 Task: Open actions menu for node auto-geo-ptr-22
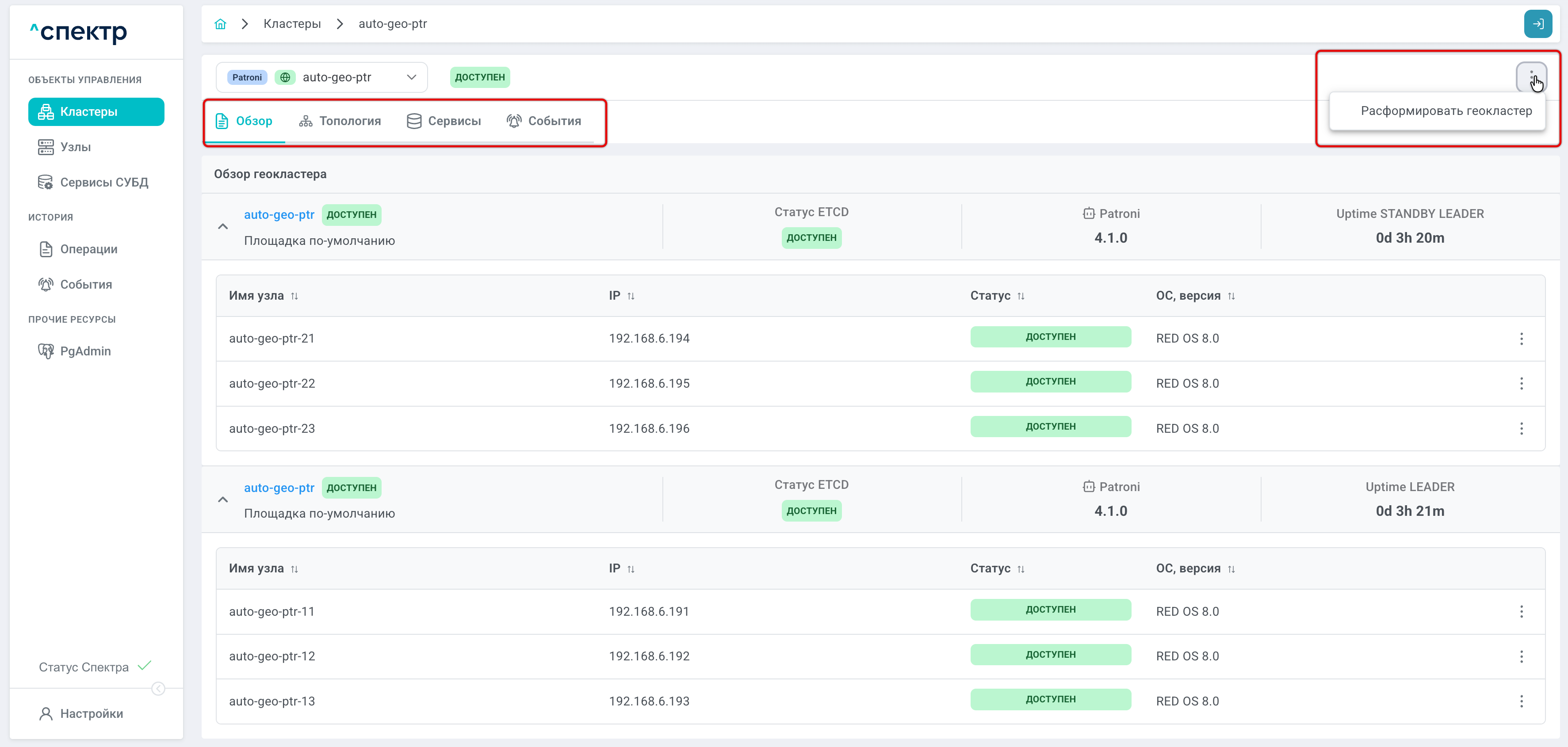coord(1521,383)
